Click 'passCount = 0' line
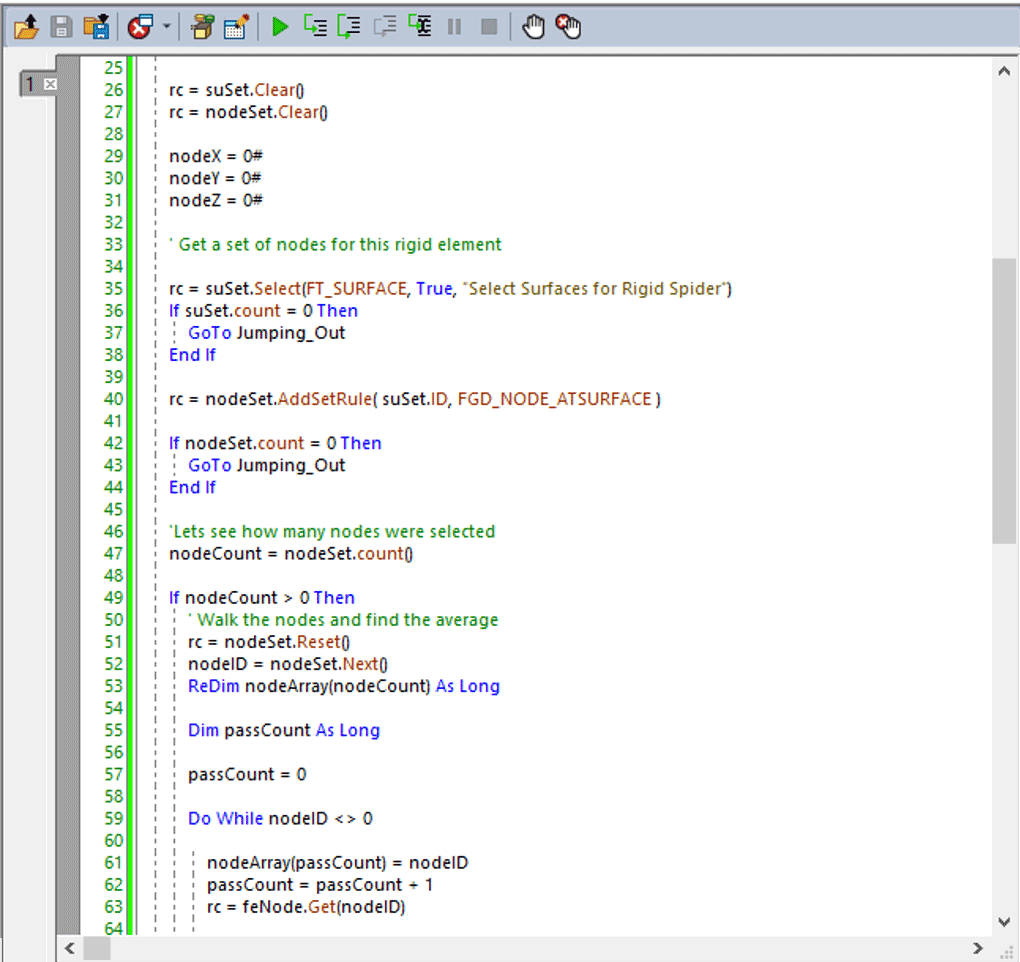Viewport: 1020px width, 962px height. (x=247, y=775)
